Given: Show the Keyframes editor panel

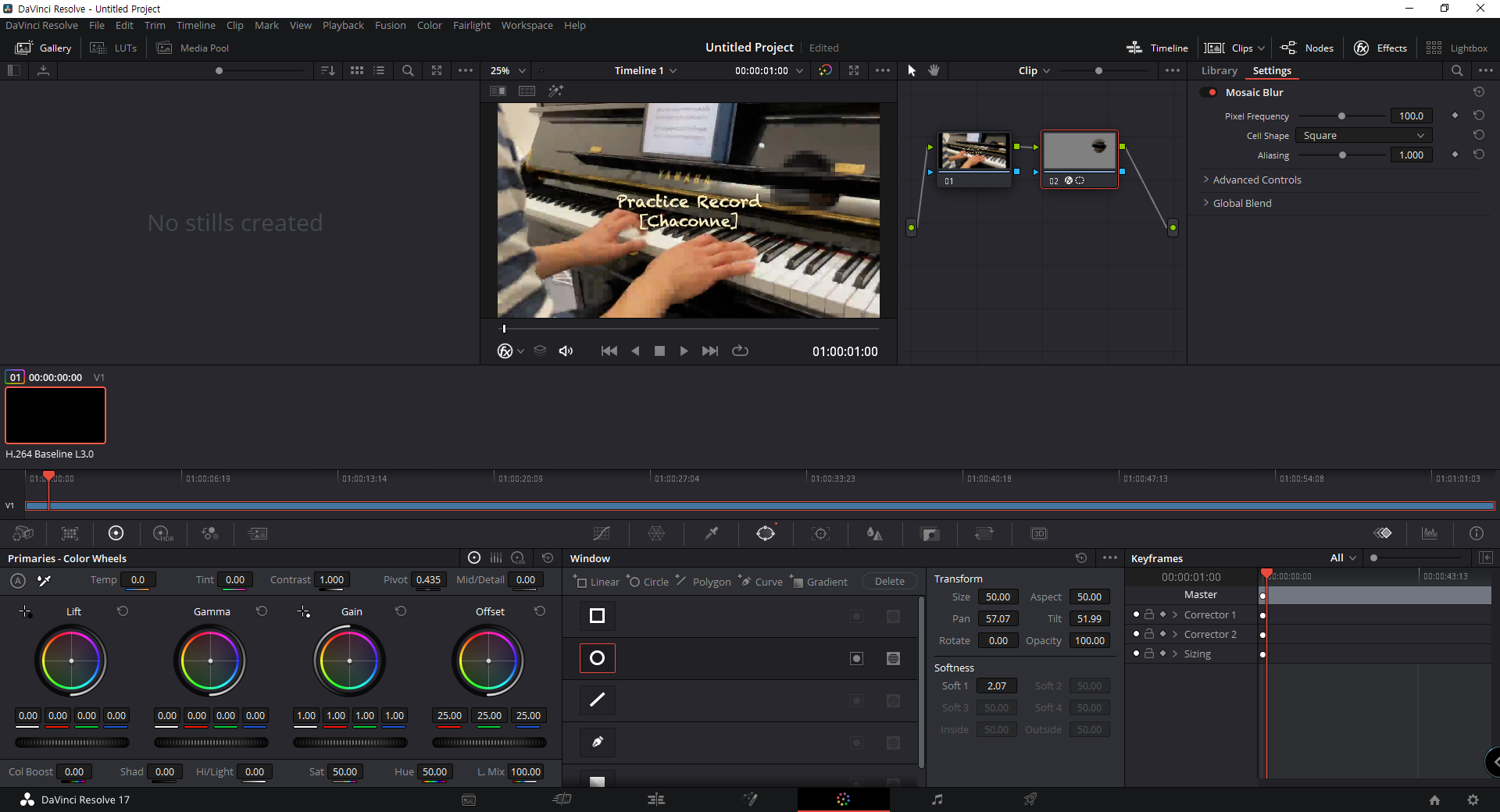Looking at the screenshot, I should pos(1383,533).
